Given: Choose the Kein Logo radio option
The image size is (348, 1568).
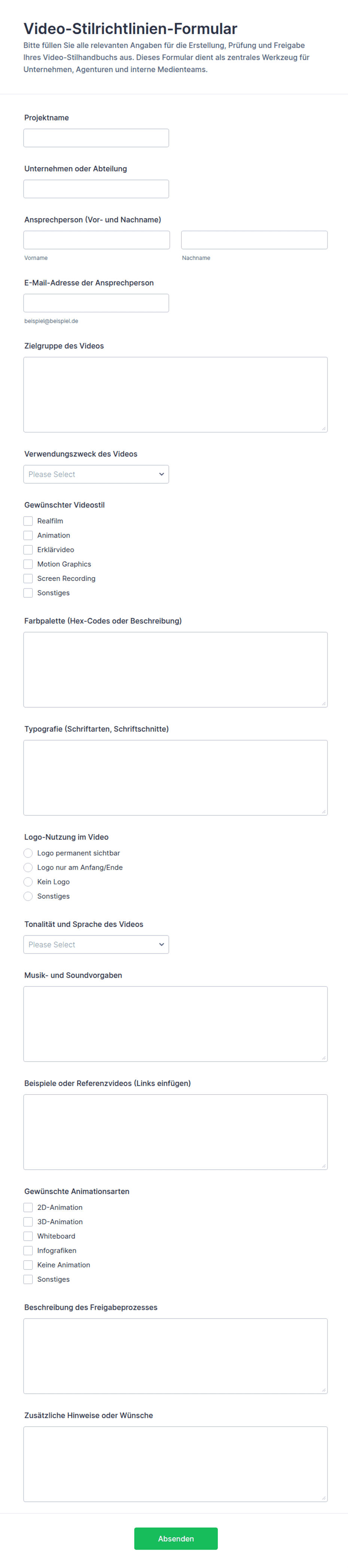Looking at the screenshot, I should pos(28,882).
